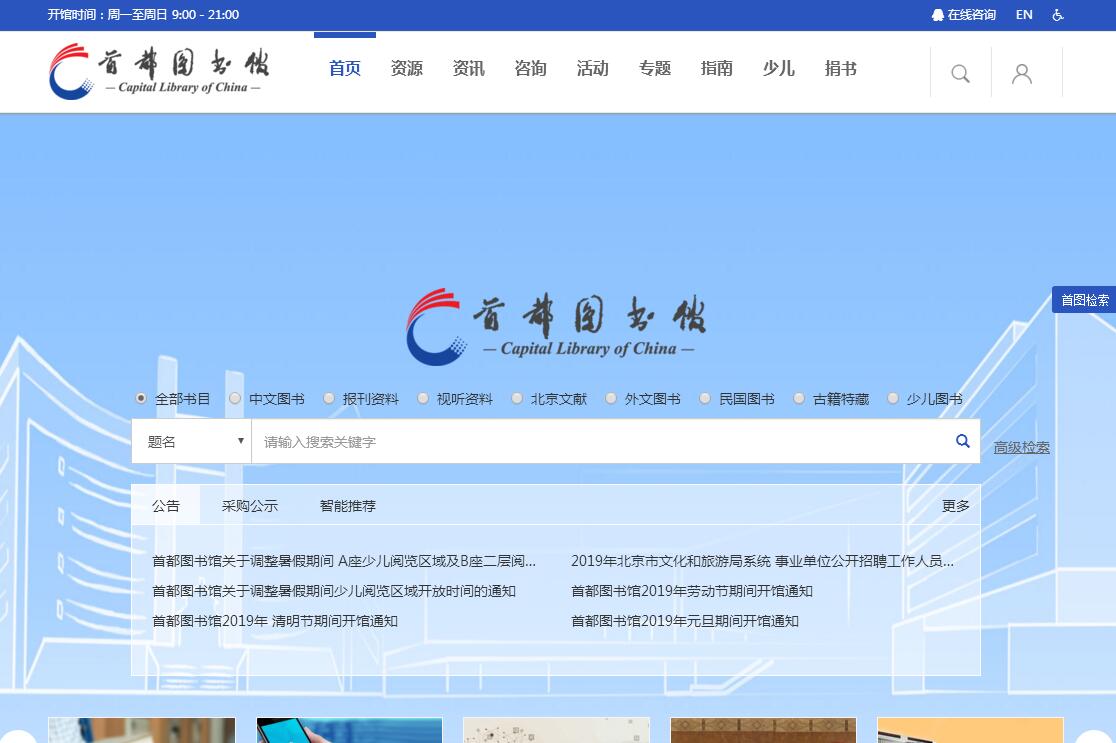
Task: Open the 资源 navigation menu
Action: (406, 69)
